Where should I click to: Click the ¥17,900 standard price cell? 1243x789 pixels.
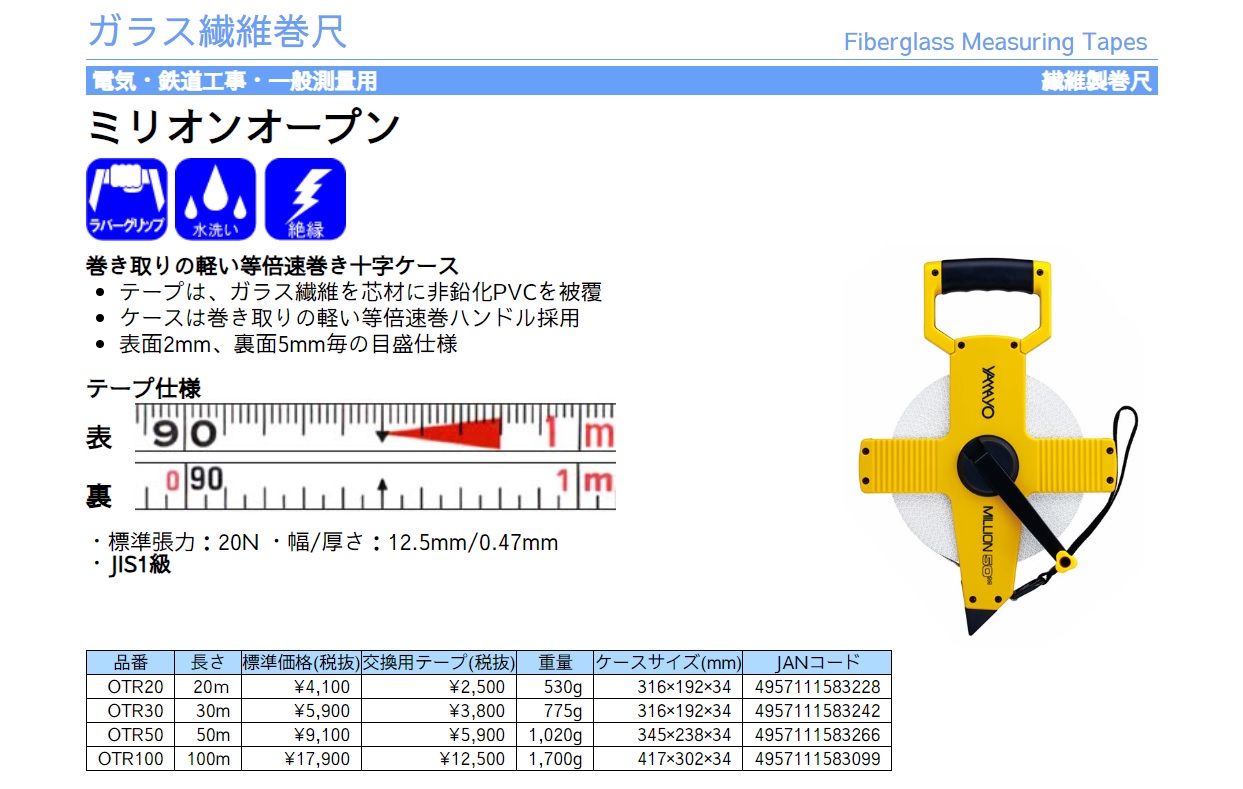301,759
